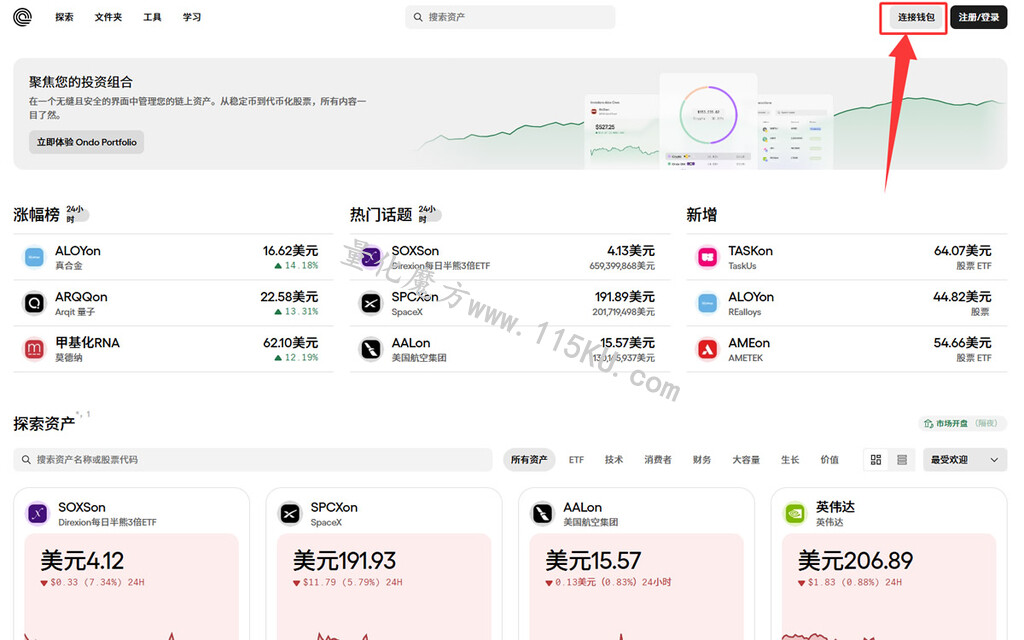This screenshot has width=1024, height=640.
Task: Click the 新增 section heading
Action: click(701, 215)
